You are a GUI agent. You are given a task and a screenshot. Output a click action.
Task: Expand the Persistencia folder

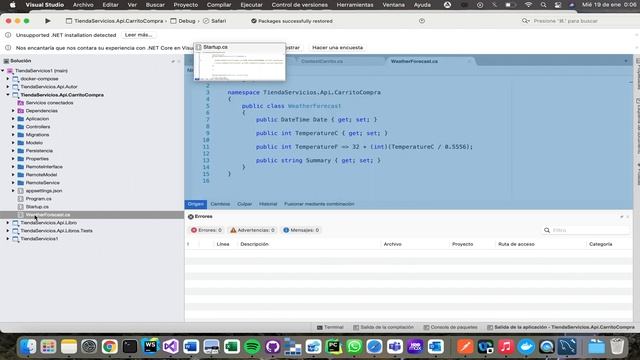13,151
